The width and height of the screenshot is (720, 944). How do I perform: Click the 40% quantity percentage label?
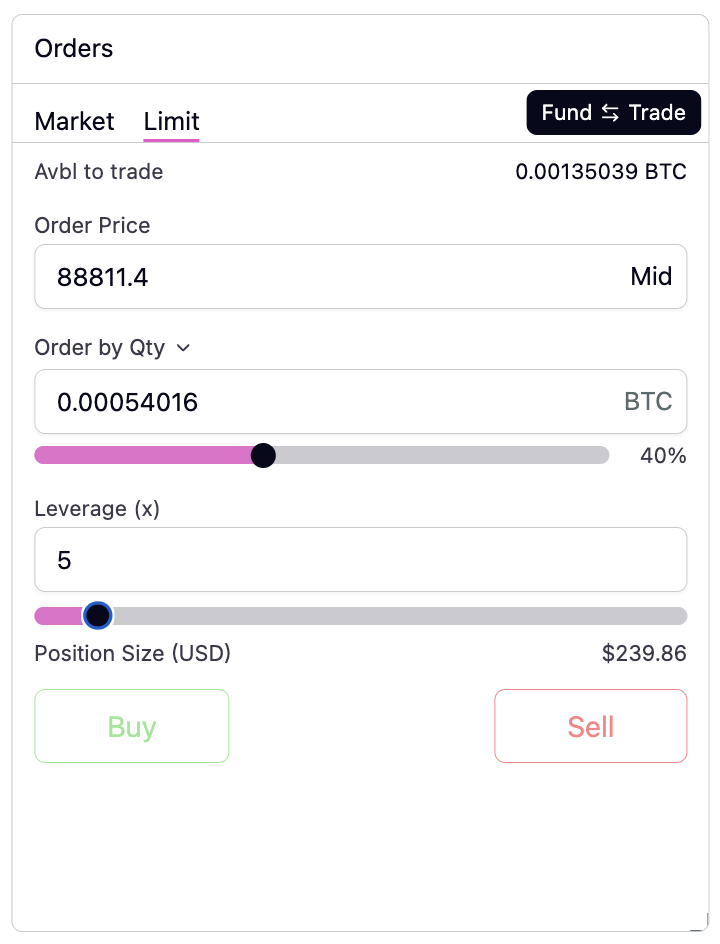click(x=663, y=456)
